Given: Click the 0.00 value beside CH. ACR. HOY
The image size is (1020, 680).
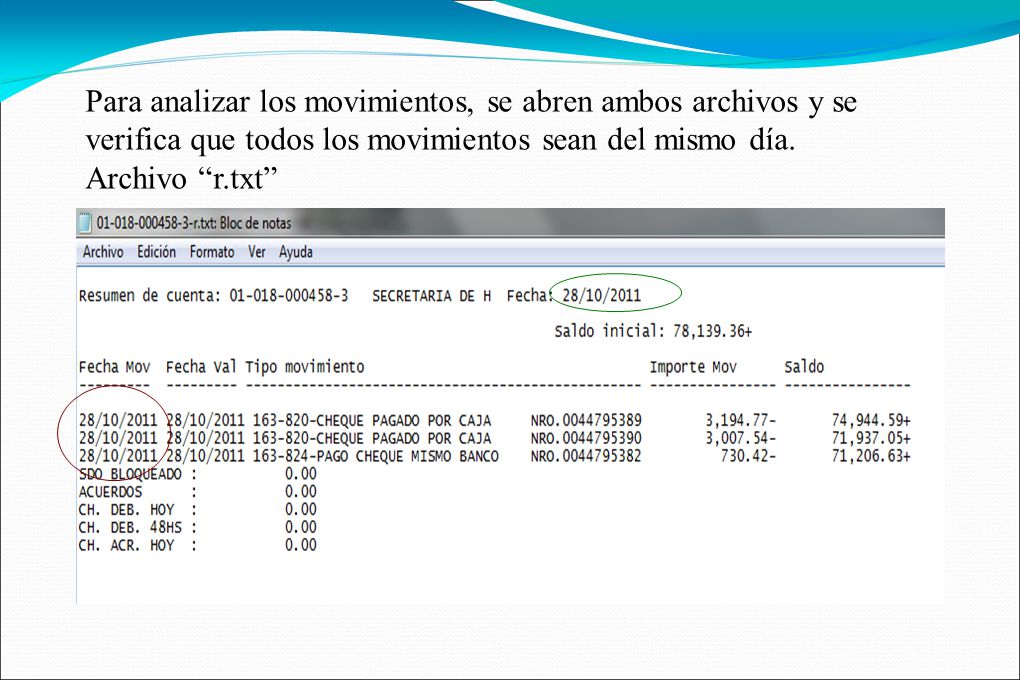Looking at the screenshot, I should (301, 545).
